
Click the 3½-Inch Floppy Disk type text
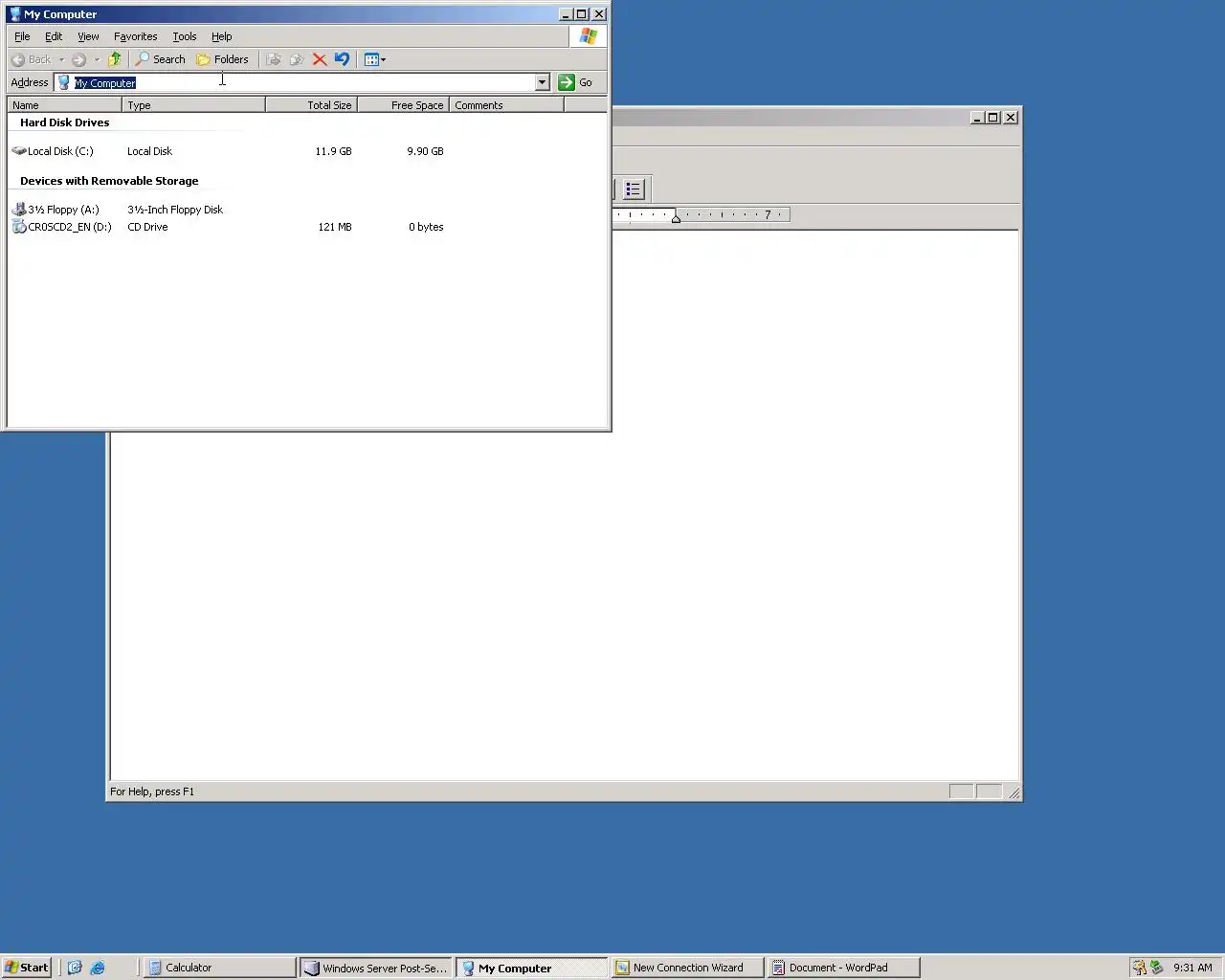175,210
